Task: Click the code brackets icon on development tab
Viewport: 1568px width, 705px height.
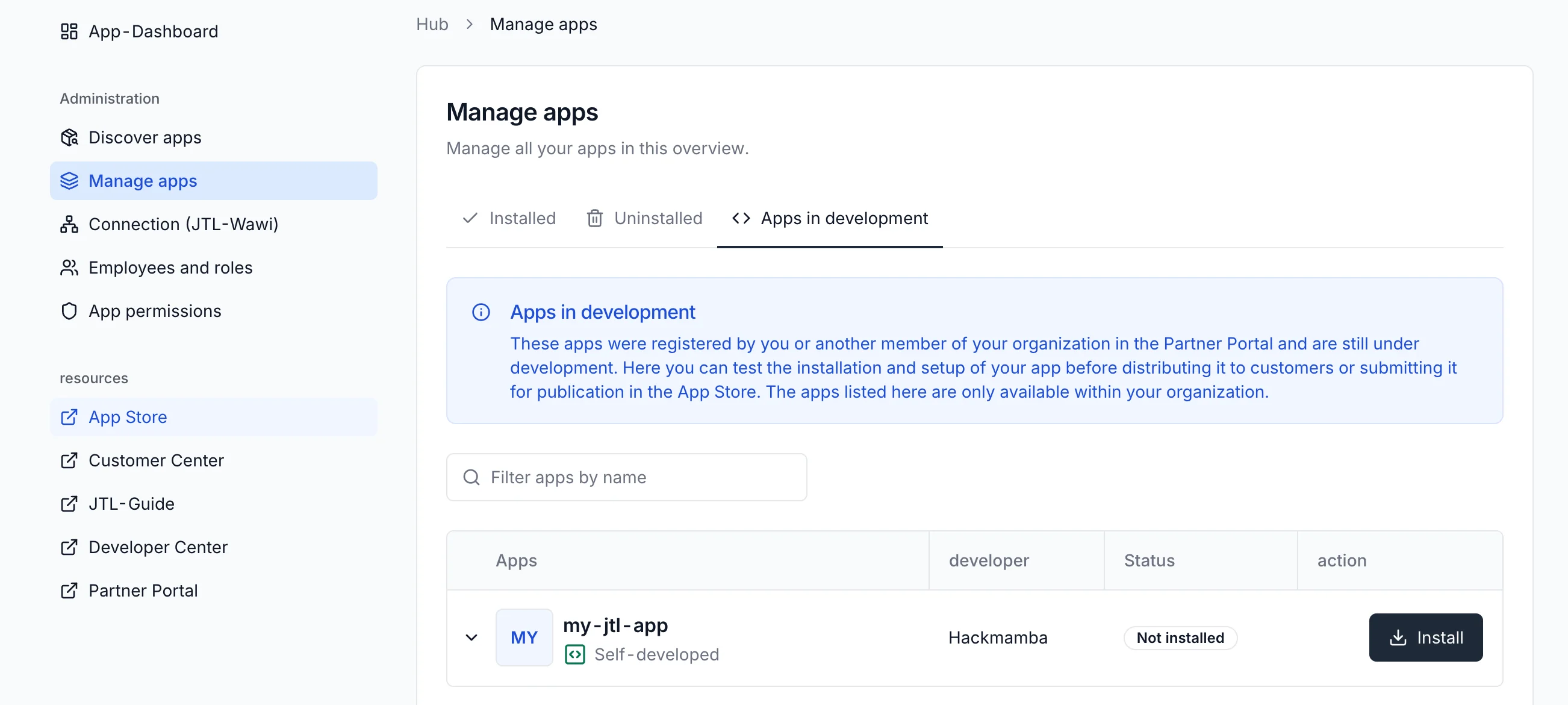Action: 741,218
